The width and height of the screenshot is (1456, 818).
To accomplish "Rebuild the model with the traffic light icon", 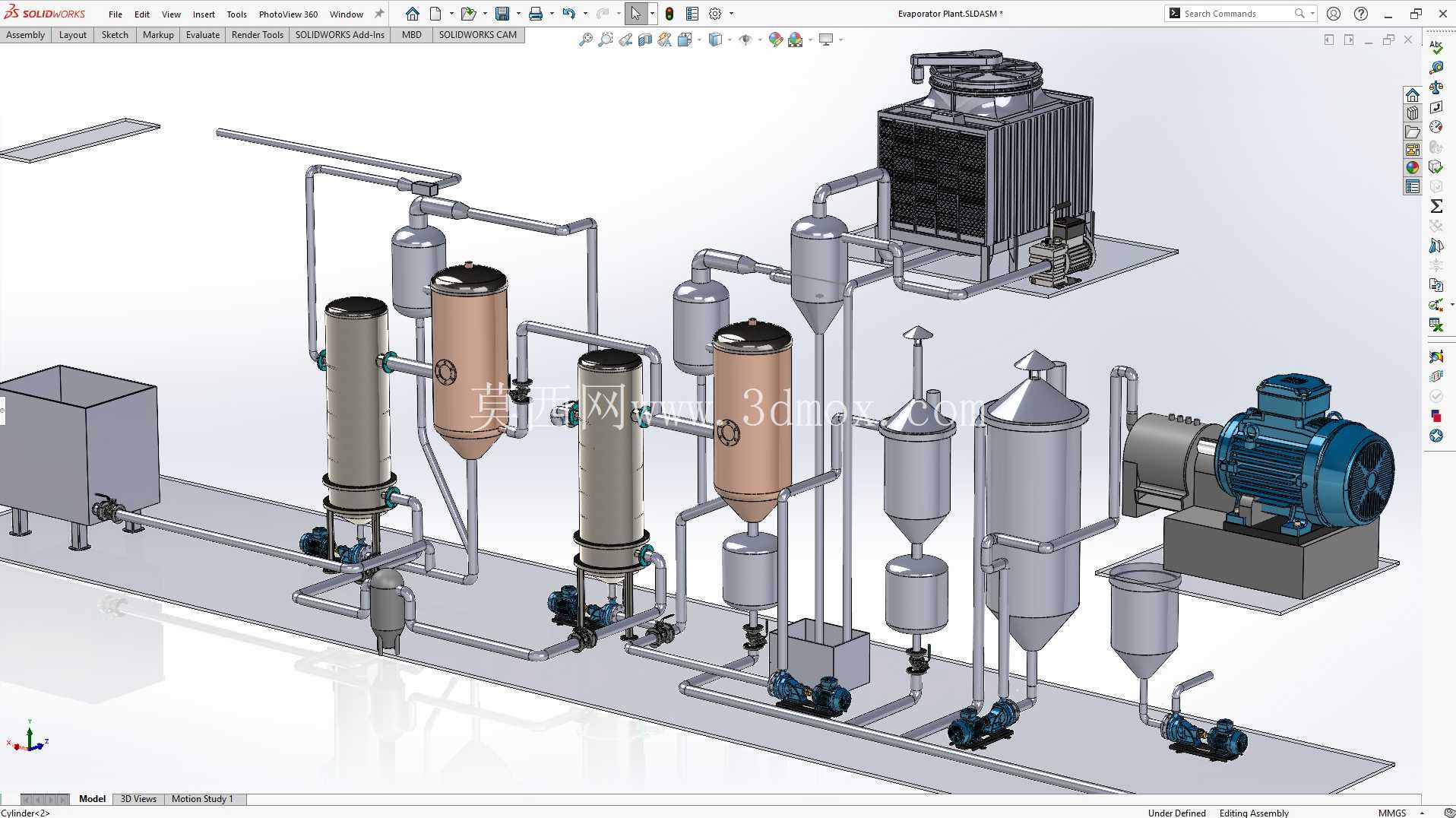I will coord(669,14).
